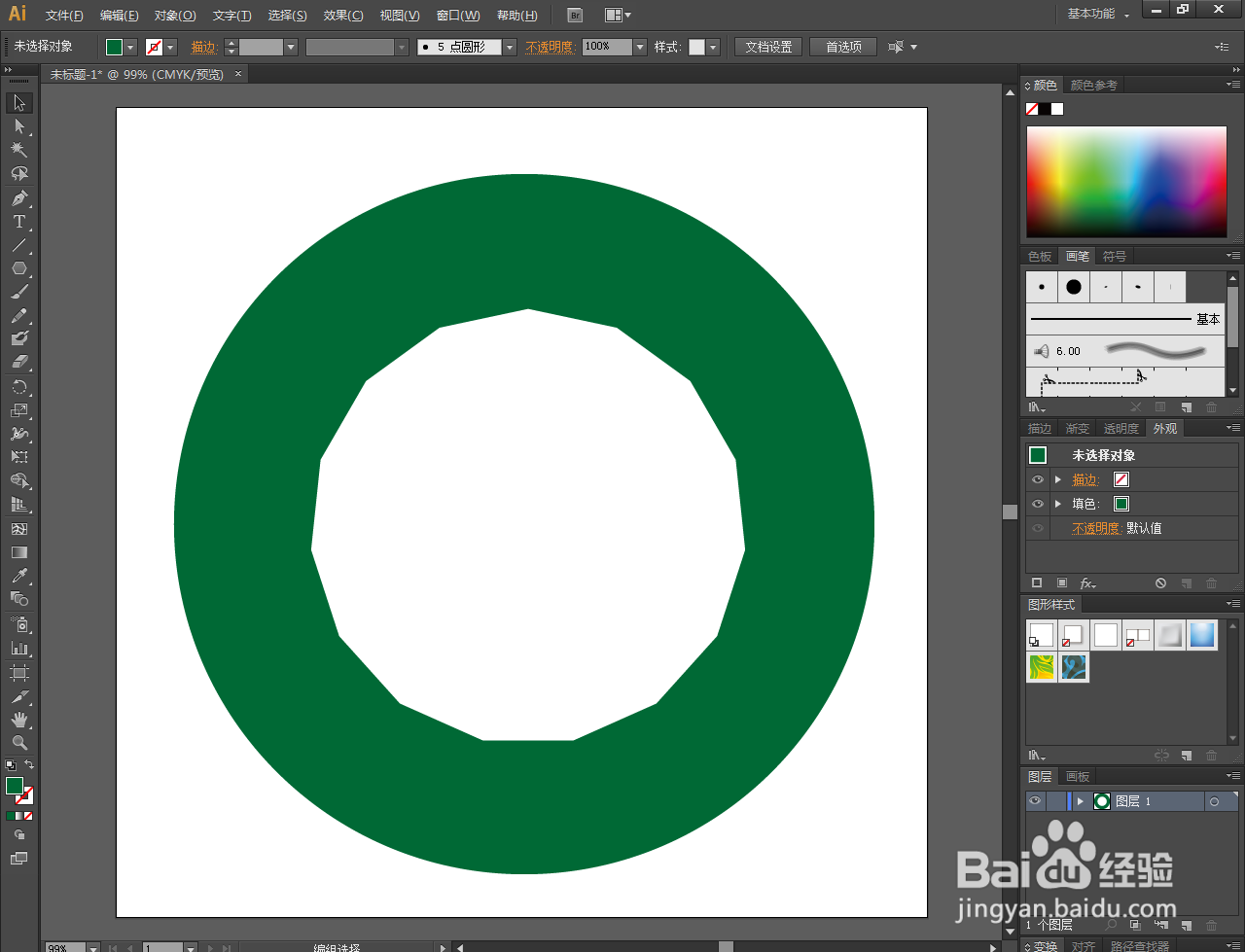Select the Mesh tool
This screenshot has width=1245, height=952.
[x=19, y=529]
